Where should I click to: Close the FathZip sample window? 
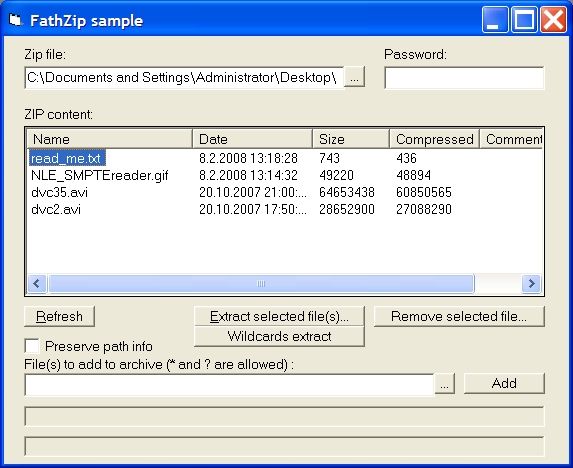point(553,20)
